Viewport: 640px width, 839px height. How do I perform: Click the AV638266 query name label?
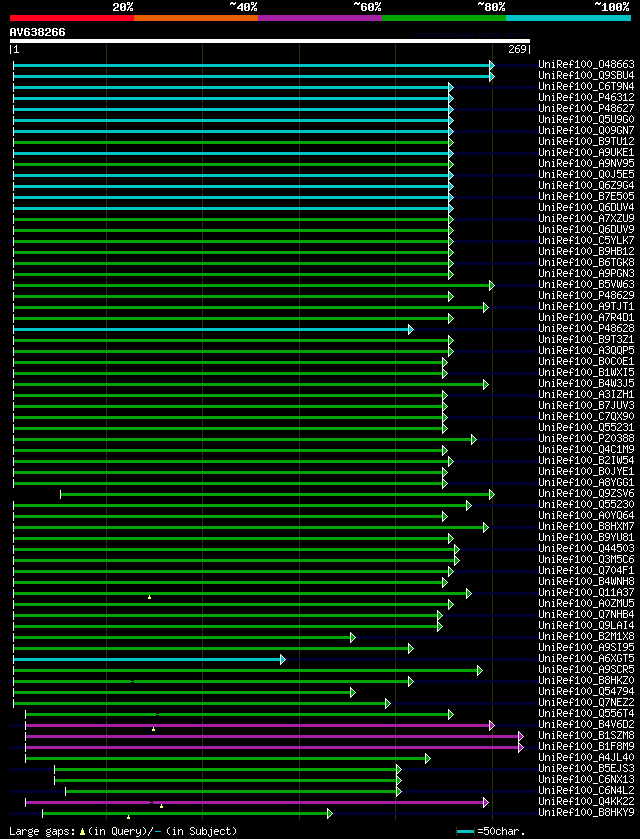click(37, 32)
